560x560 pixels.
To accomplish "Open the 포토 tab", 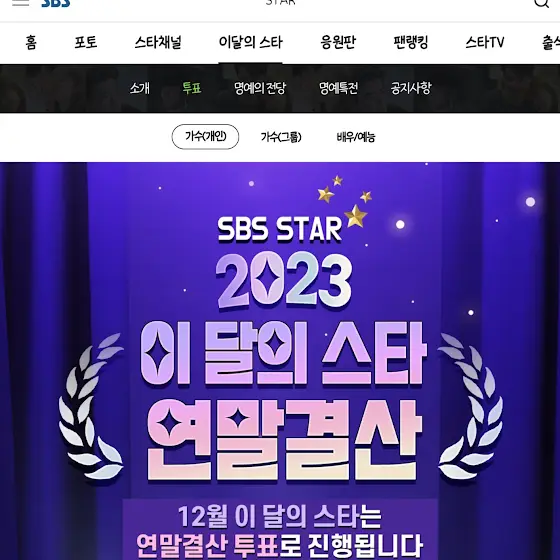I will click(x=86, y=42).
